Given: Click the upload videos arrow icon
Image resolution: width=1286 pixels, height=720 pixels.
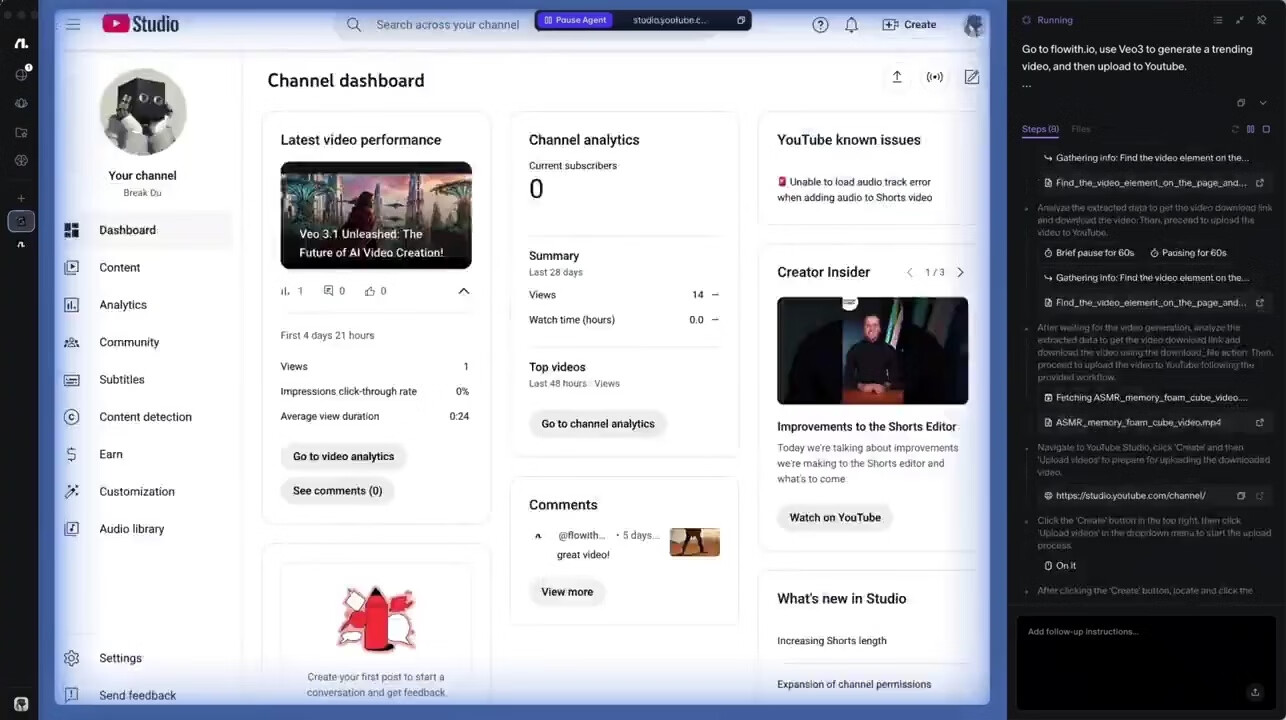Looking at the screenshot, I should click(x=897, y=77).
